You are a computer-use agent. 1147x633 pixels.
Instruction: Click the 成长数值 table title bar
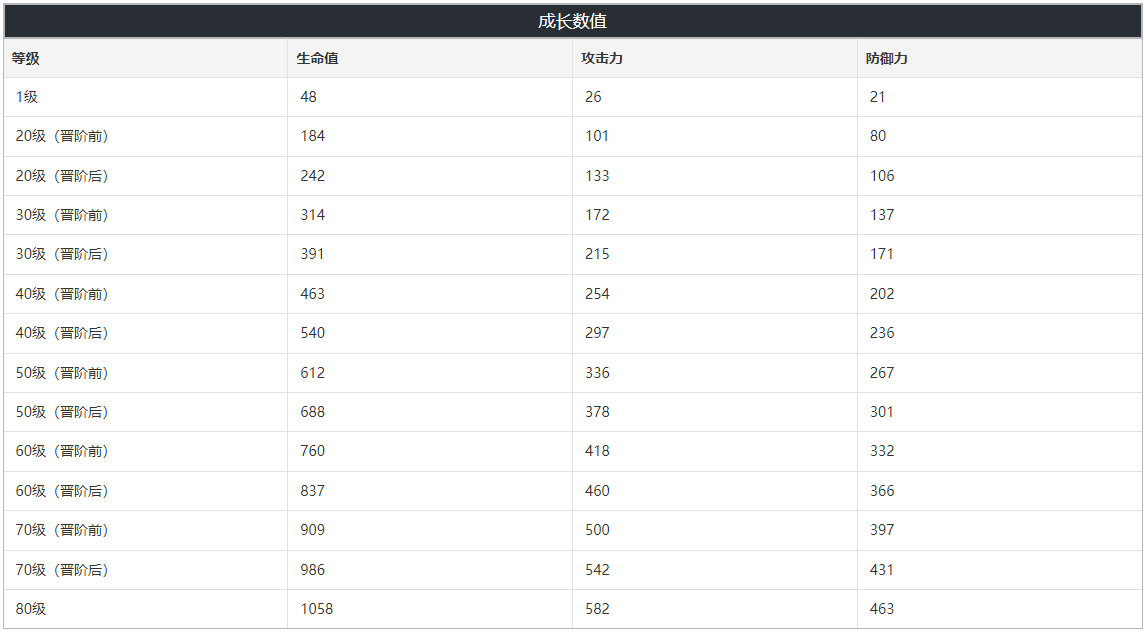click(x=572, y=21)
